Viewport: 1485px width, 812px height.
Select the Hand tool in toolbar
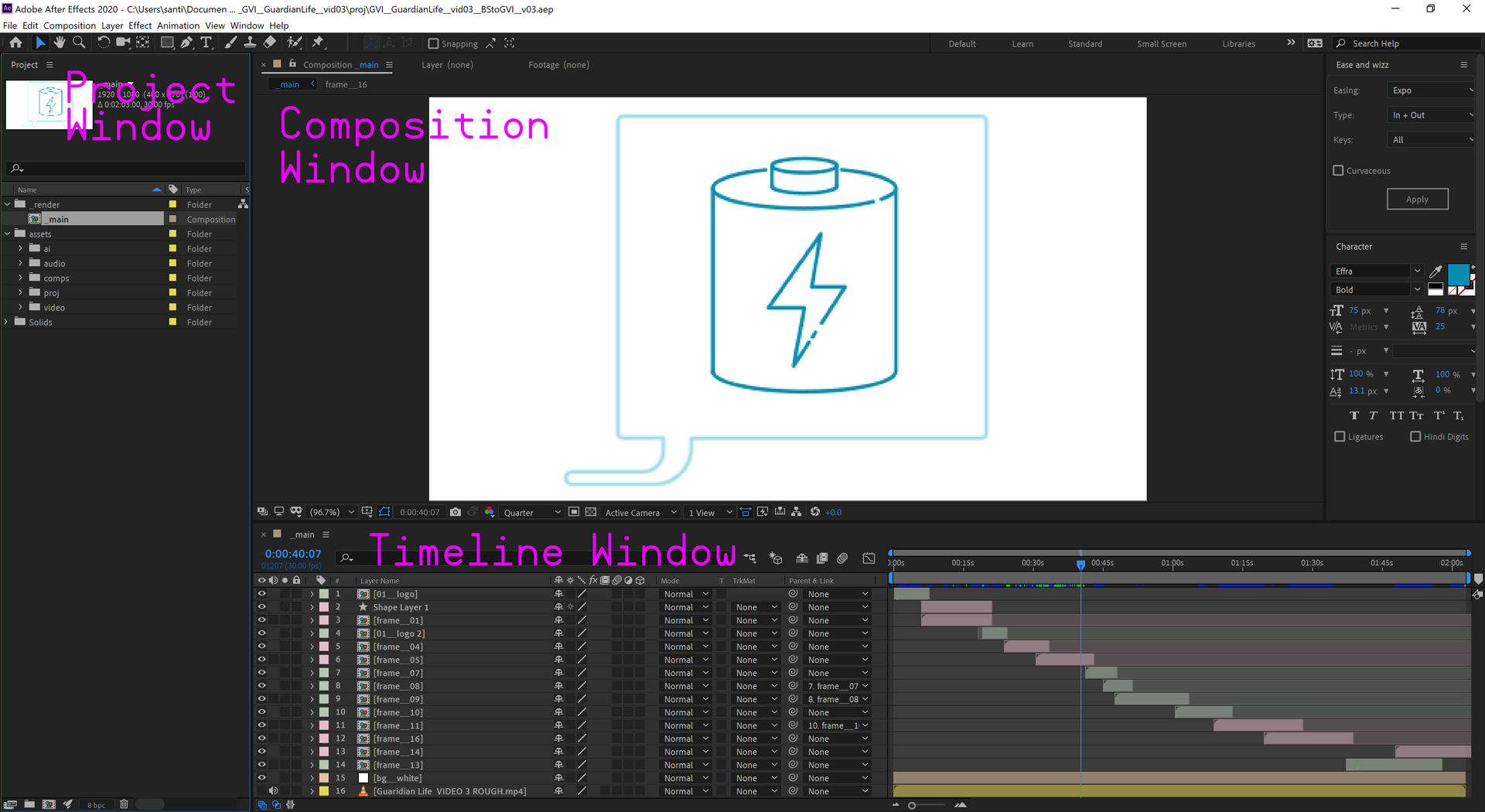60,43
